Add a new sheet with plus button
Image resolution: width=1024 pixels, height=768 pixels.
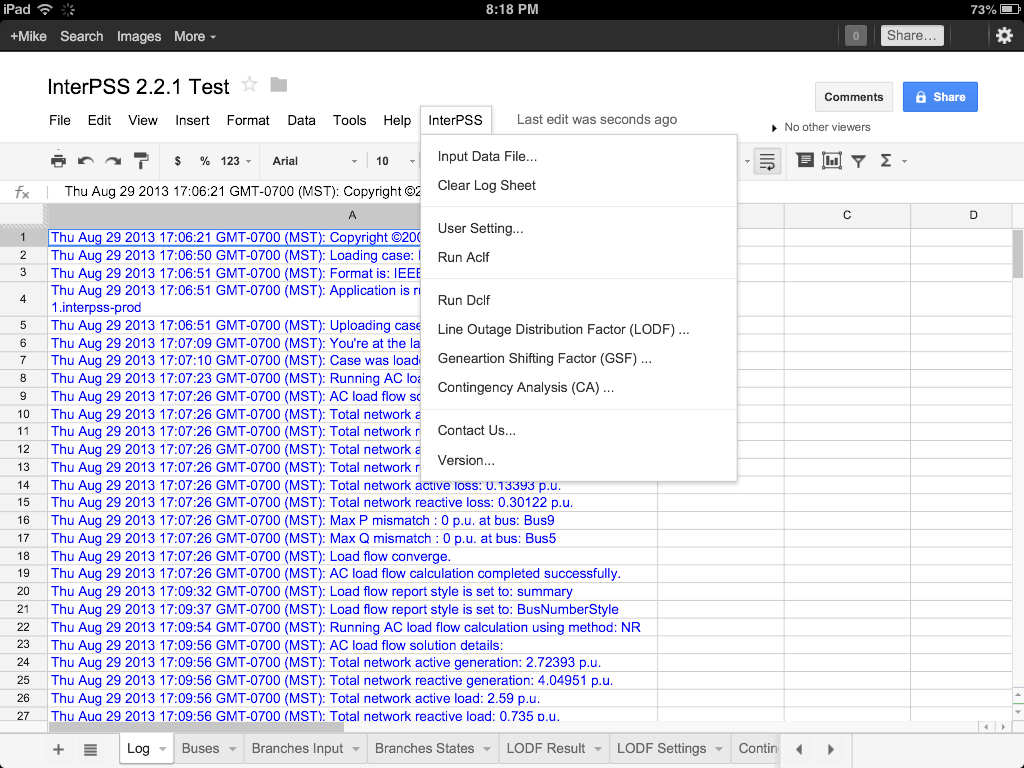click(x=58, y=749)
